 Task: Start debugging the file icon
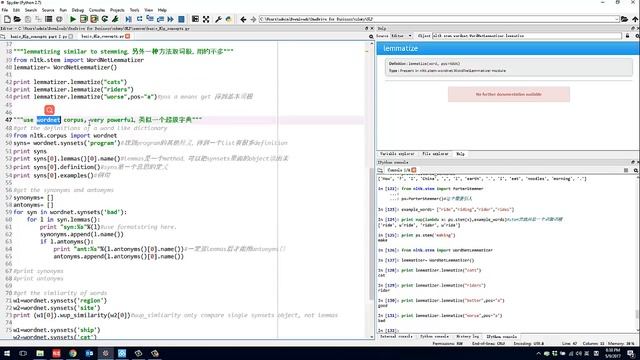[128, 19]
